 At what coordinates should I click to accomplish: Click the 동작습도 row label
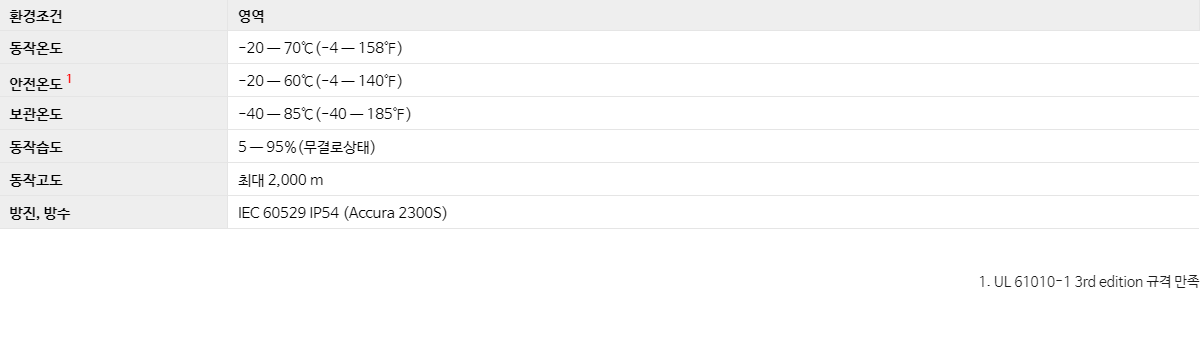(x=36, y=147)
